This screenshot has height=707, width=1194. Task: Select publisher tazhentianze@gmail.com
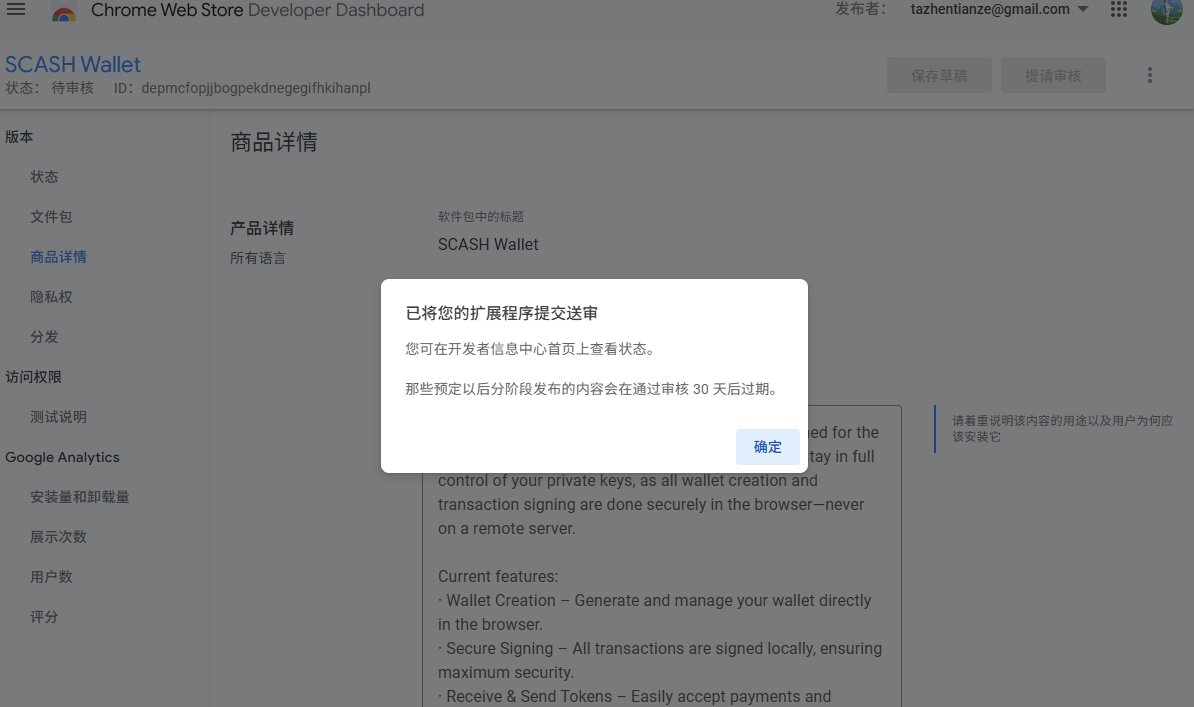(990, 9)
